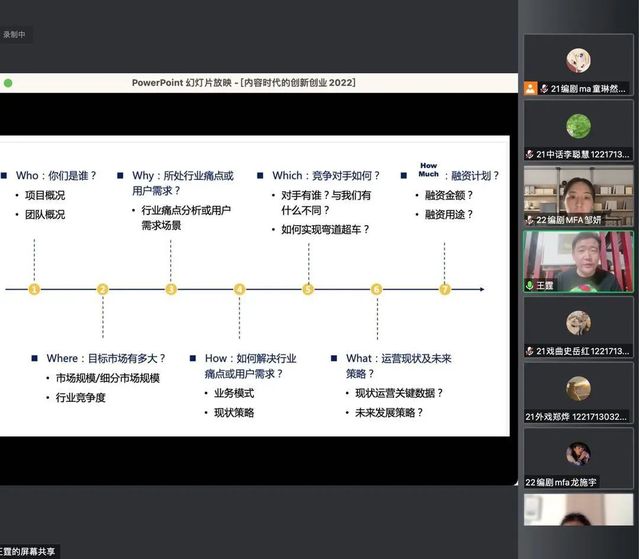Select timeline marker number 1 on the slide

(34, 290)
